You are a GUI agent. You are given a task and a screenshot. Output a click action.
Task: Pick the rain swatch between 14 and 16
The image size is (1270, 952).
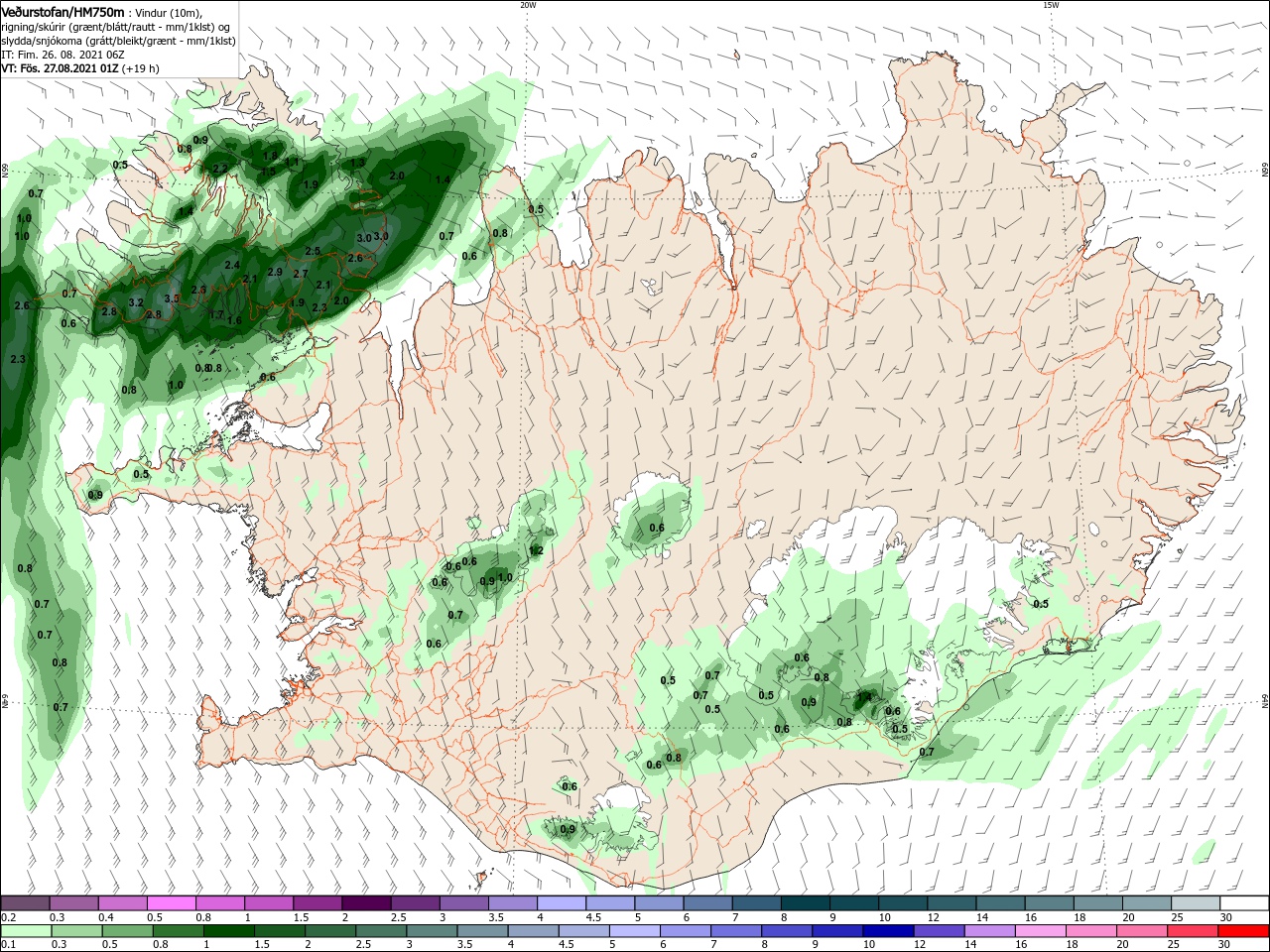pyautogui.click(x=990, y=931)
